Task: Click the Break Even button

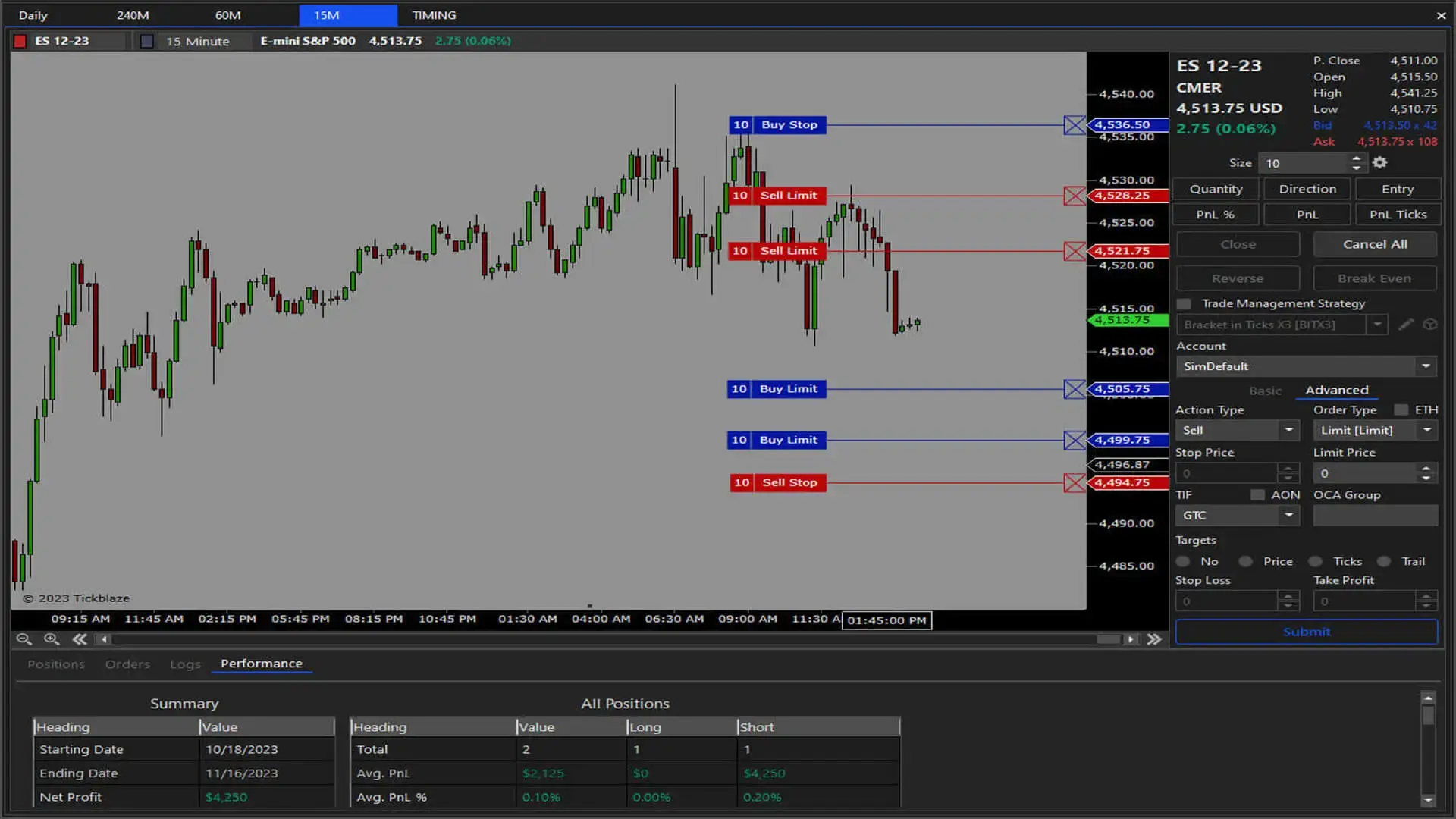Action: 1375,278
